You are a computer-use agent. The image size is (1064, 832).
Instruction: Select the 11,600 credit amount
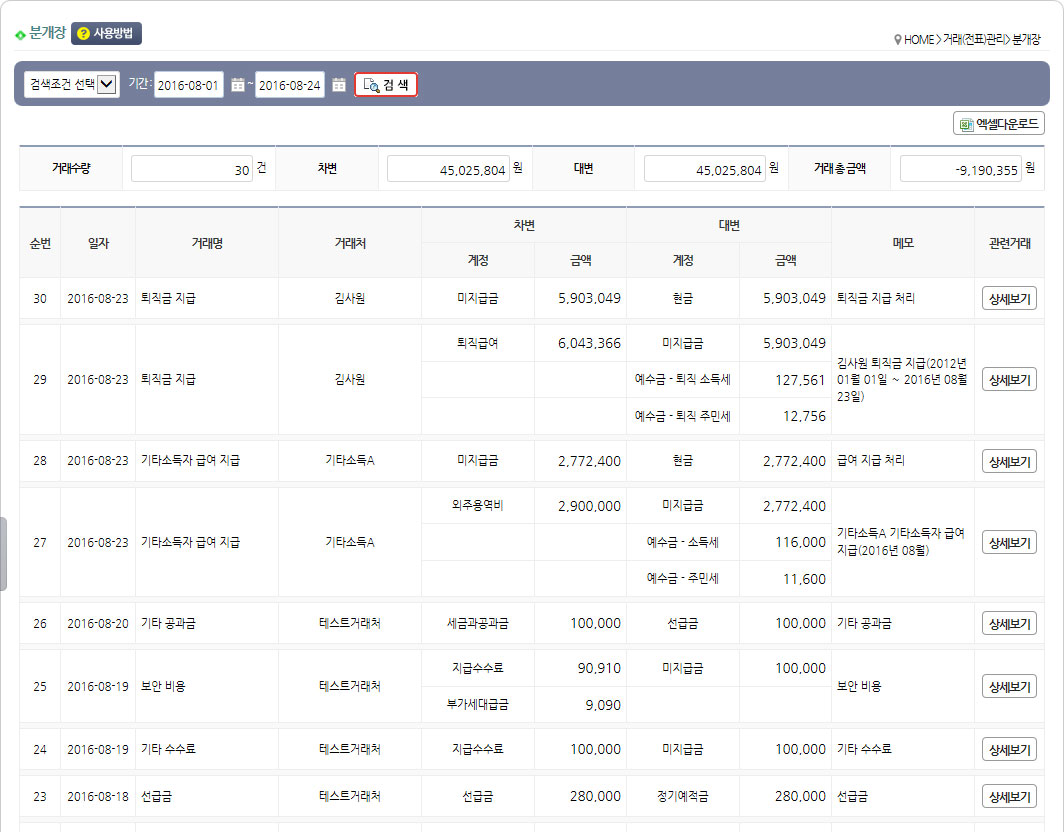point(804,579)
